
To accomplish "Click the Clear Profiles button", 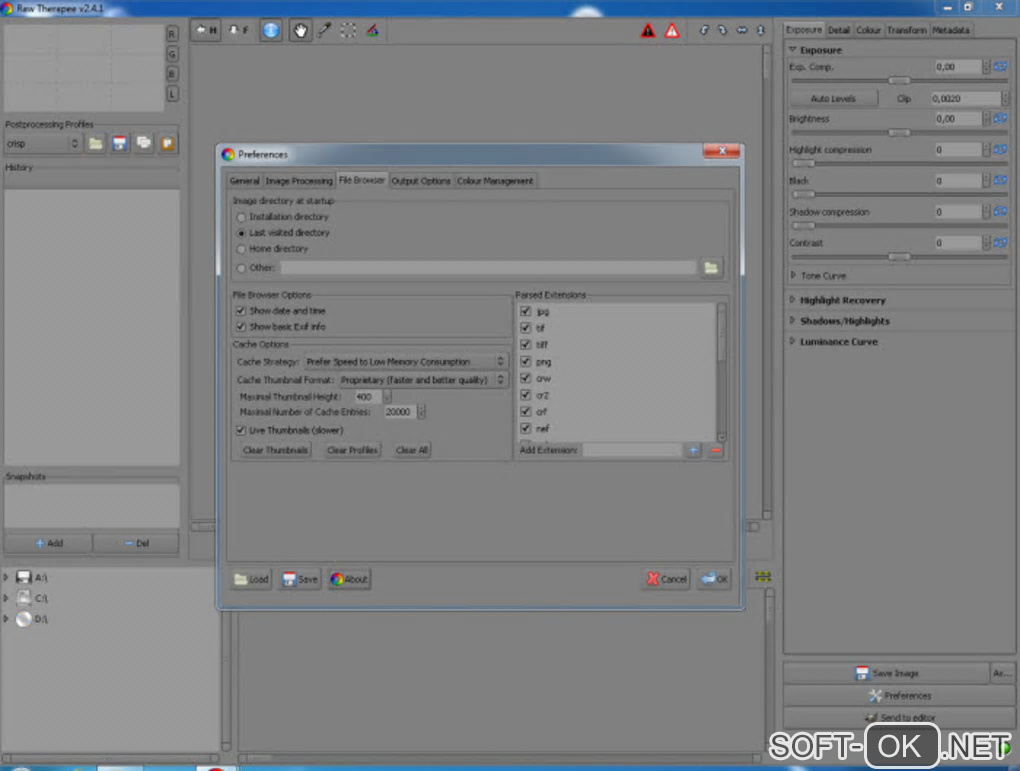I will [352, 450].
